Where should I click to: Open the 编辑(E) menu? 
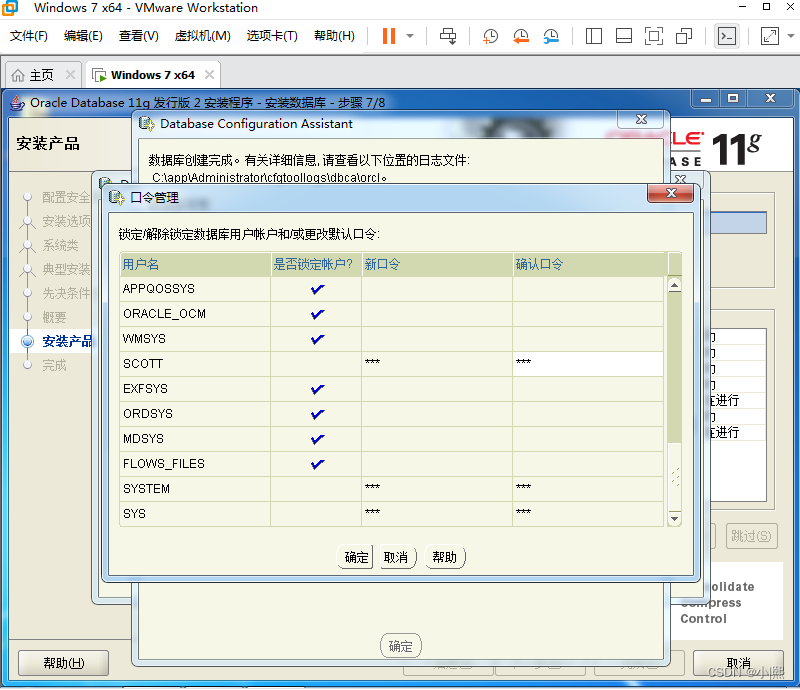pyautogui.click(x=83, y=36)
